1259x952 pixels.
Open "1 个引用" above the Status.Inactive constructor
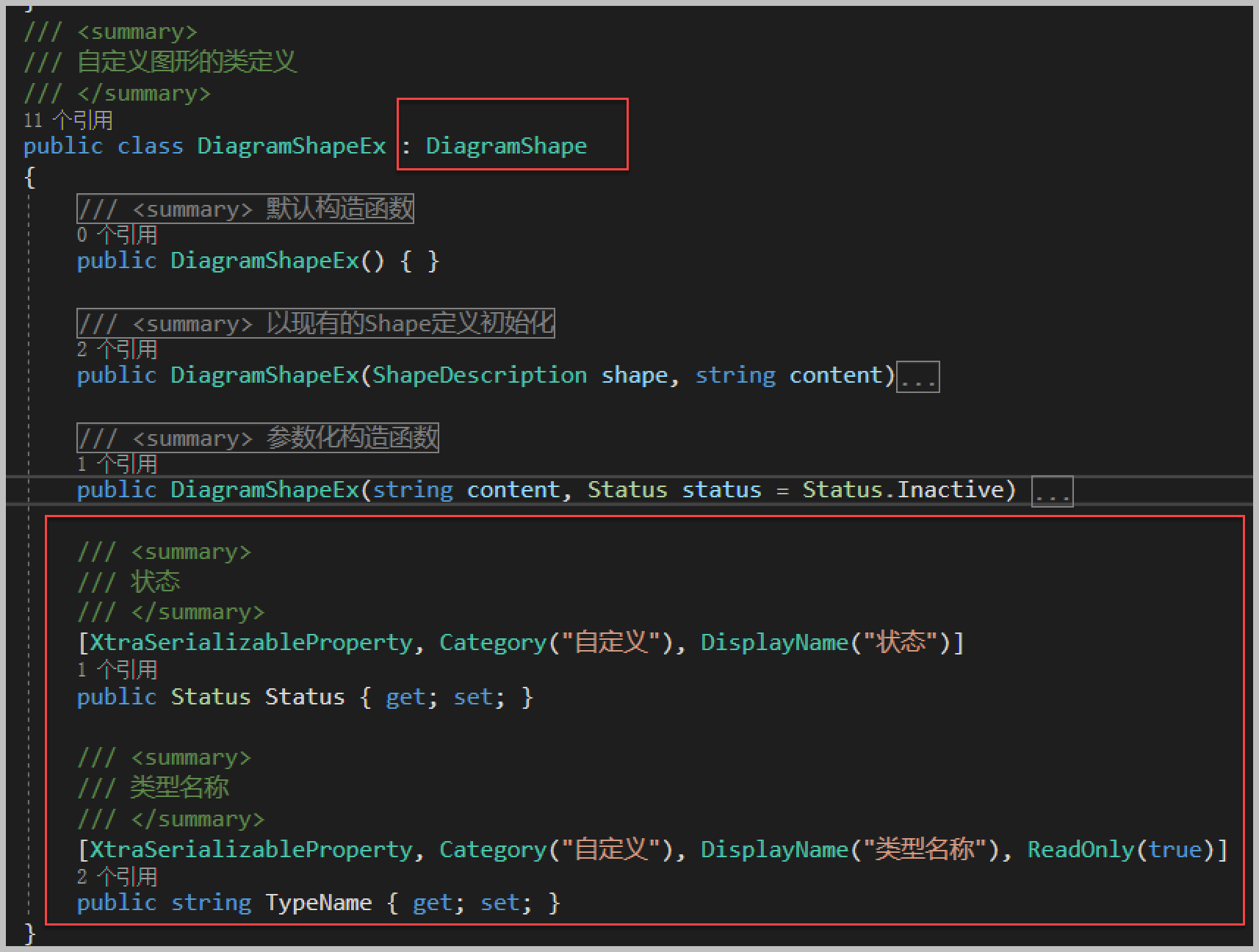coord(118,464)
